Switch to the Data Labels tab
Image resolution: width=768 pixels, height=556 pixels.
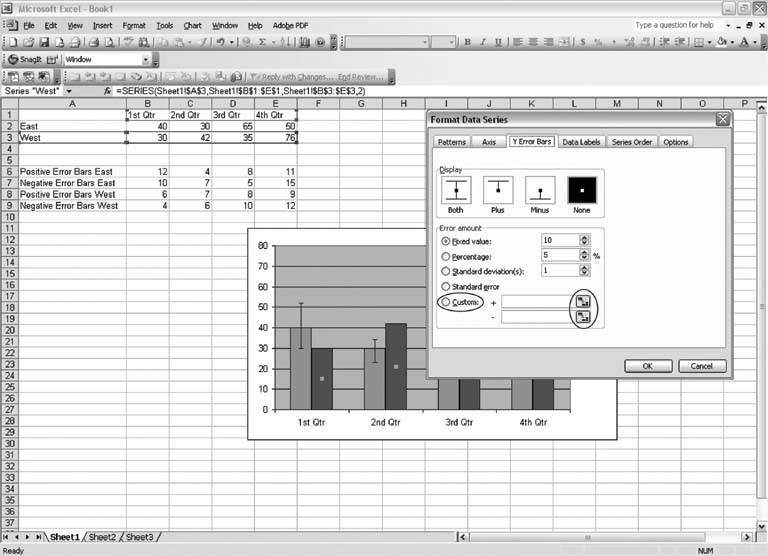point(581,142)
